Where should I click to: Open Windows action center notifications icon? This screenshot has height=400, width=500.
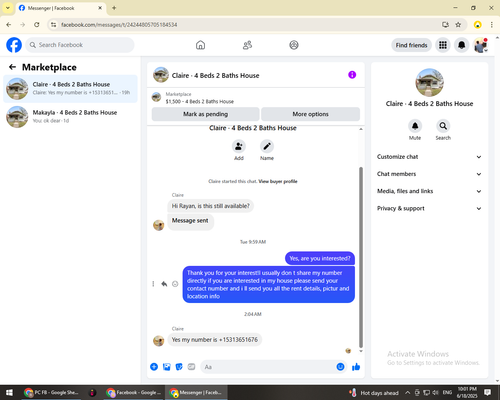click(x=487, y=393)
